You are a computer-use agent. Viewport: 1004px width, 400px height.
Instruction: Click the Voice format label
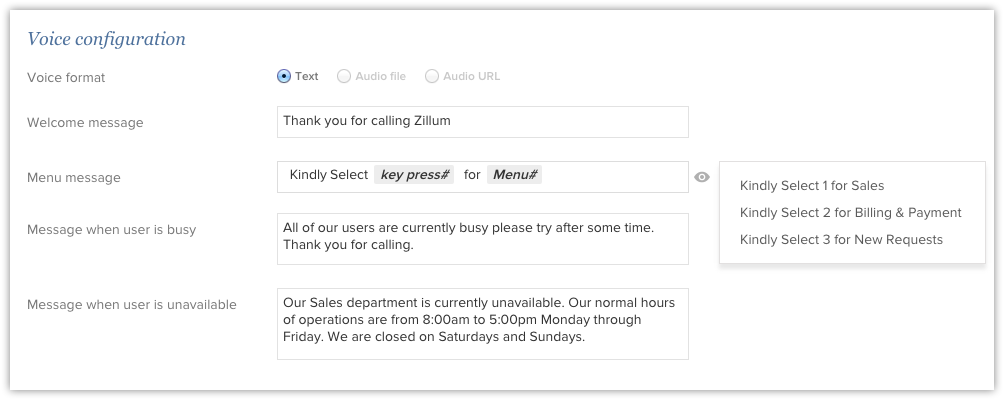click(66, 77)
